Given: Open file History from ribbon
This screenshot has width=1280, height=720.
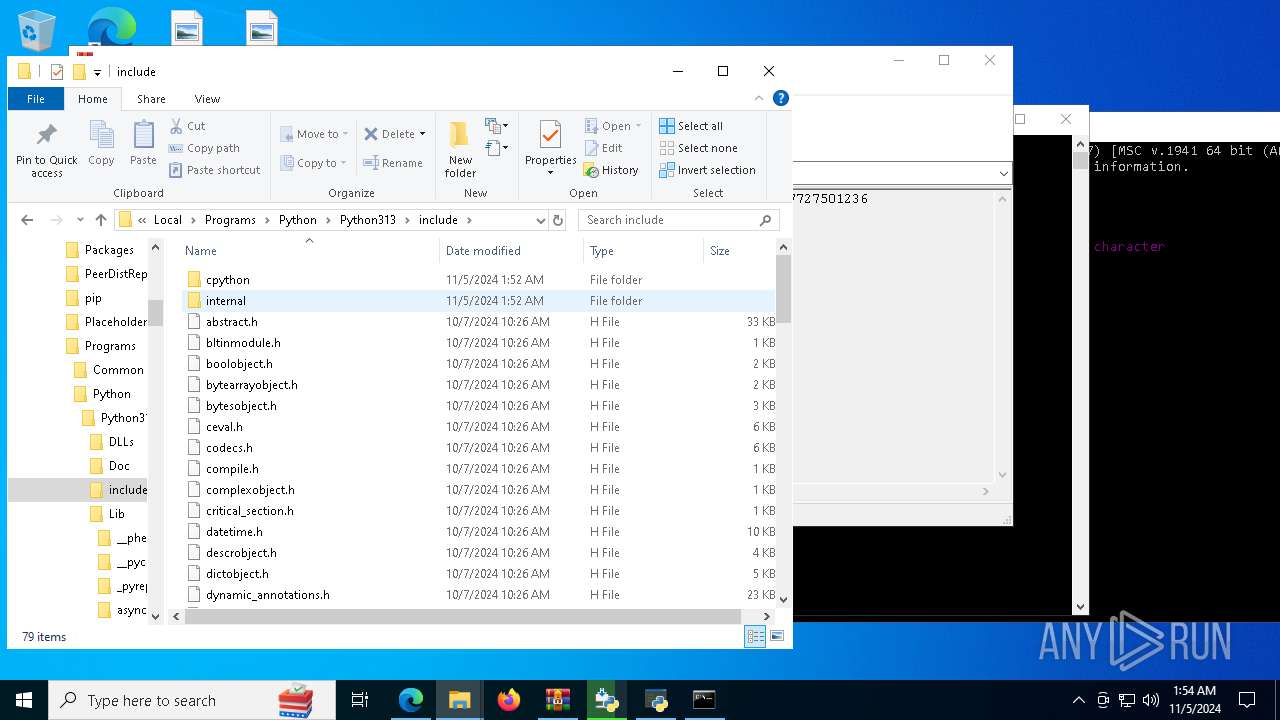Looking at the screenshot, I should [x=611, y=170].
